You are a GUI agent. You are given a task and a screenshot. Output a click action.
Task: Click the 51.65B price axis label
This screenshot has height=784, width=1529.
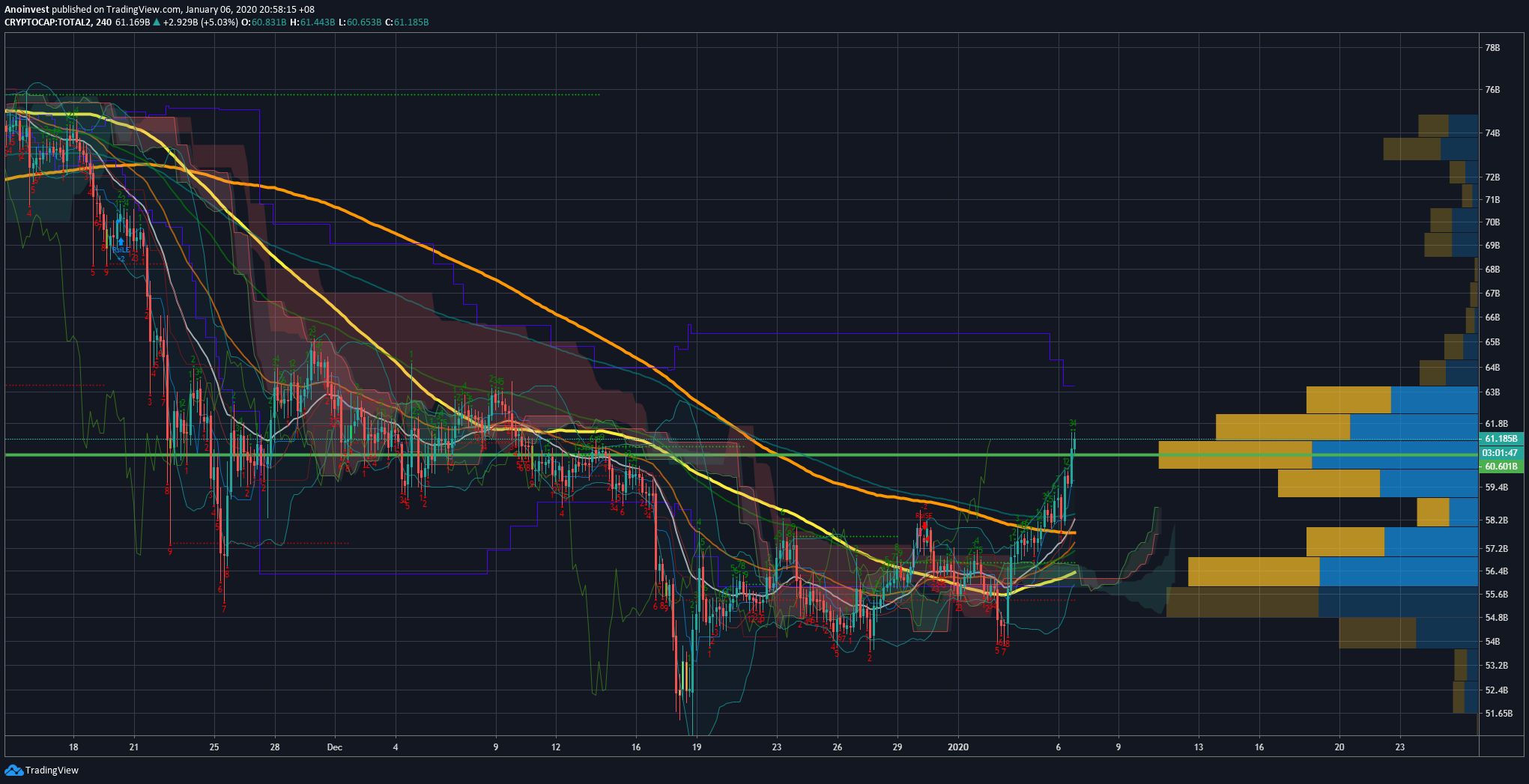click(1498, 714)
